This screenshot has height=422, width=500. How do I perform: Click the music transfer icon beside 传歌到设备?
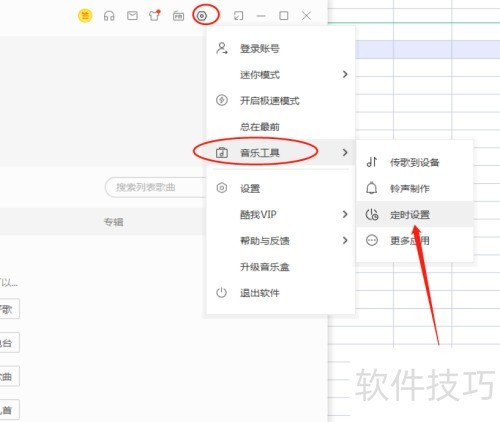[x=372, y=162]
